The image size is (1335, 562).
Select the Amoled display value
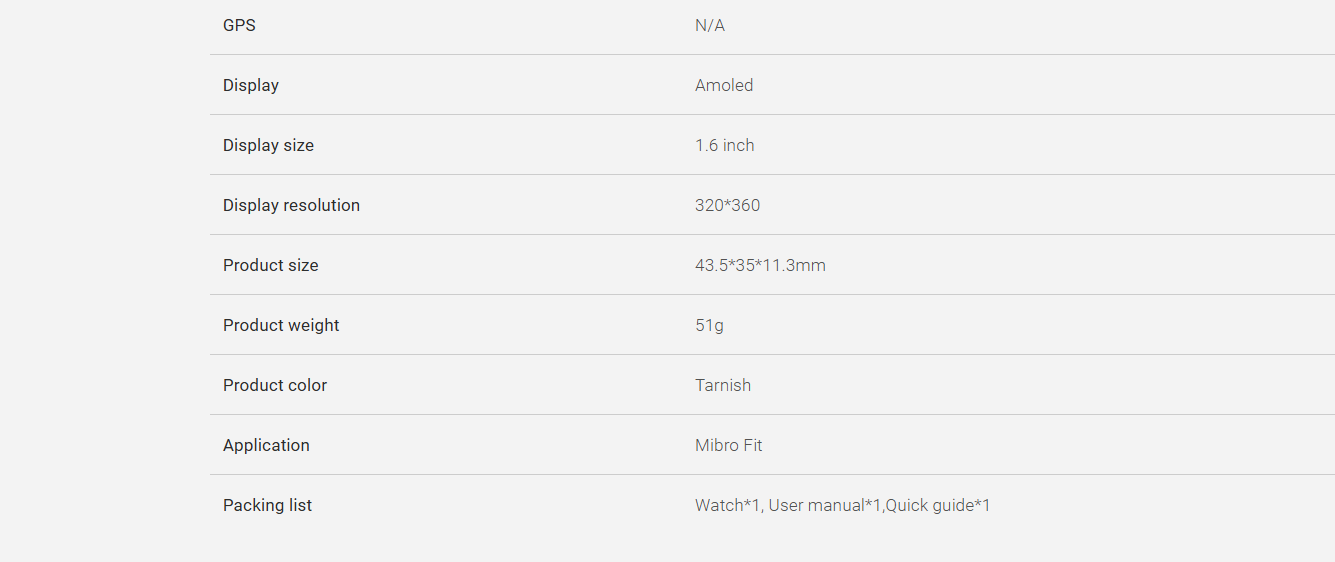coord(724,85)
